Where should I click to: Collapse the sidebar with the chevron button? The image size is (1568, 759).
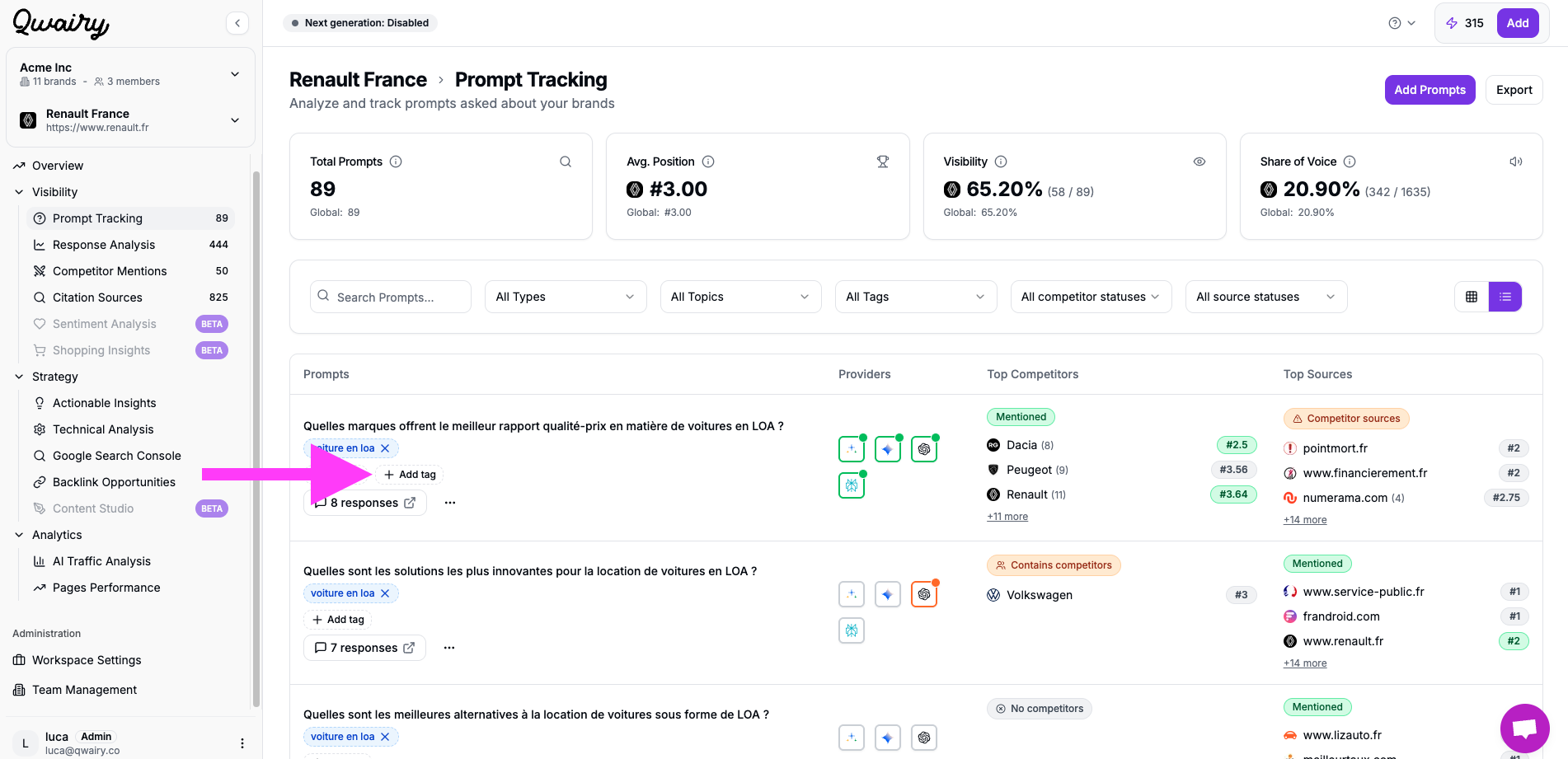237,23
